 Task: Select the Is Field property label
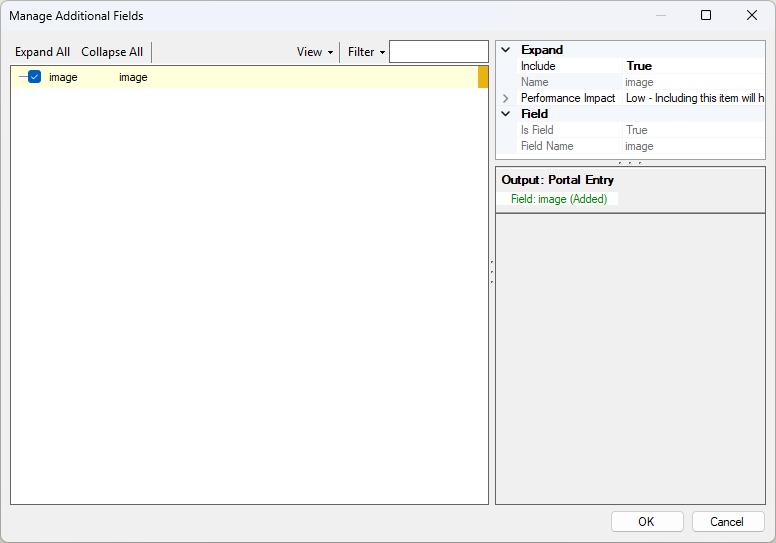point(537,130)
